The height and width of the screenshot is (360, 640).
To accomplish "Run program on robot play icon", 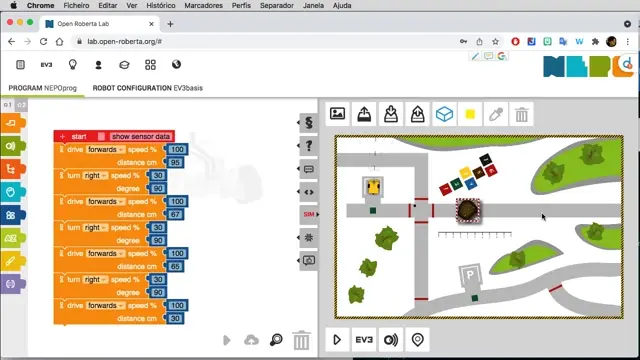I will point(227,340).
